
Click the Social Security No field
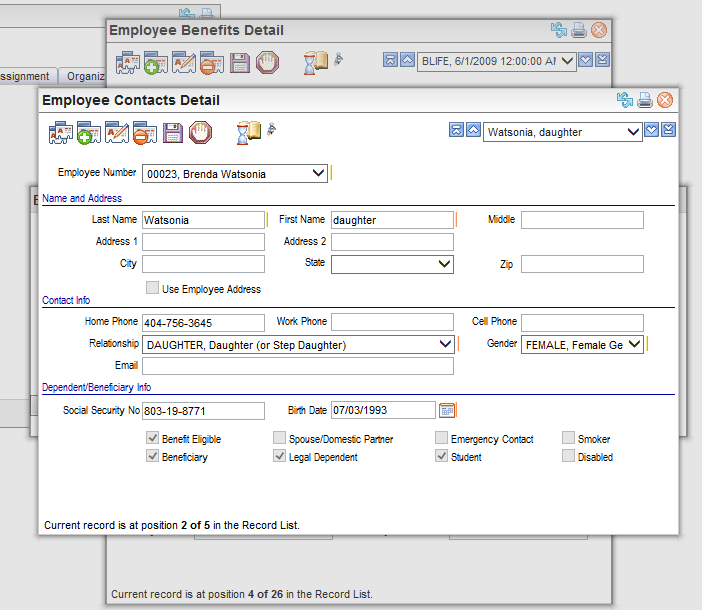pos(203,411)
